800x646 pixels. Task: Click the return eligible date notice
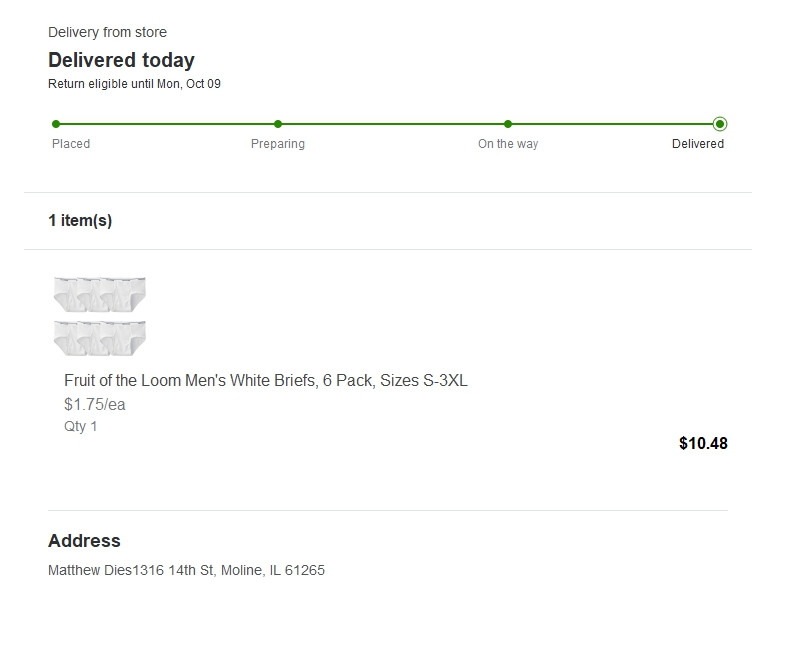[134, 84]
